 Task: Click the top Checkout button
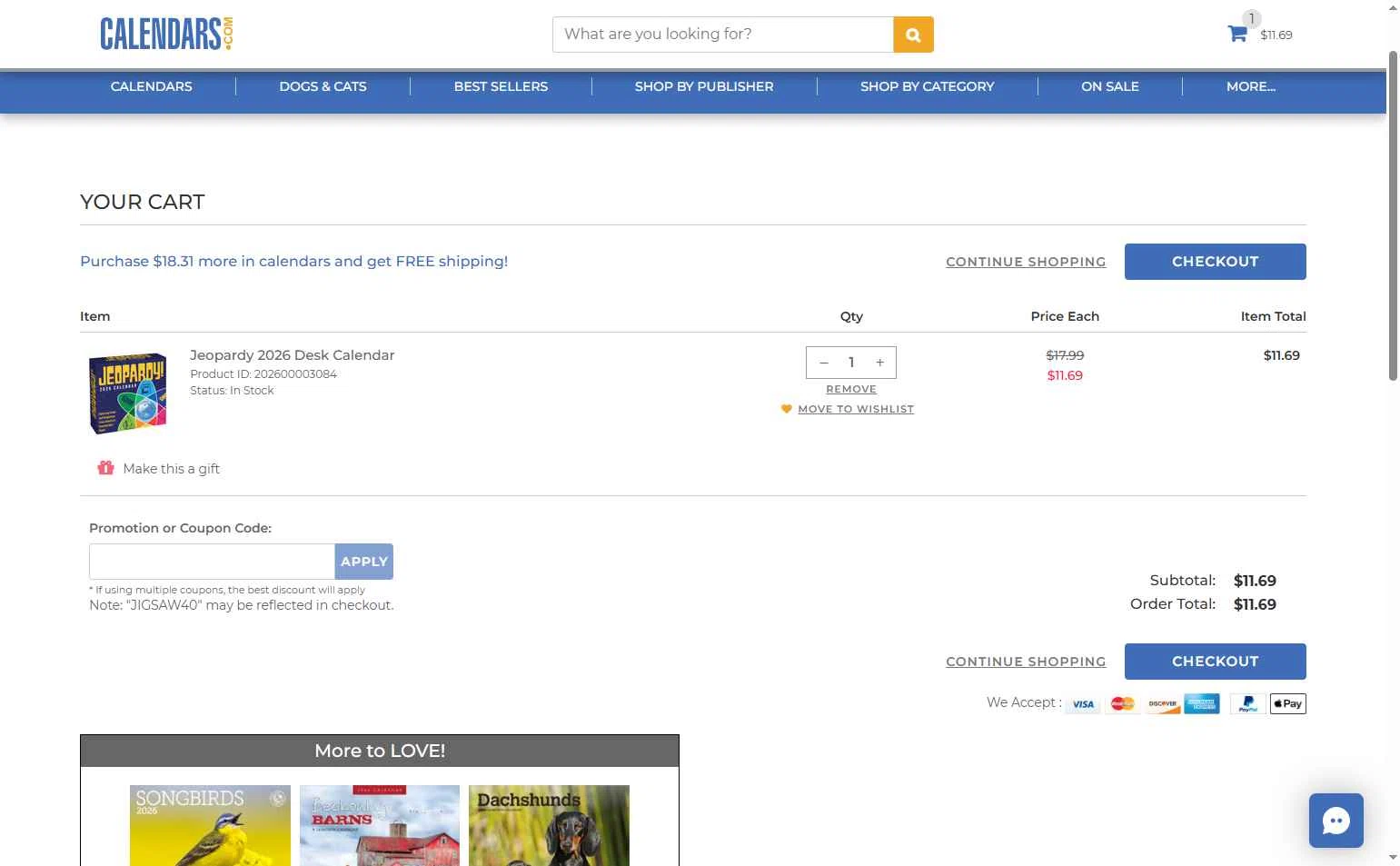(x=1216, y=262)
